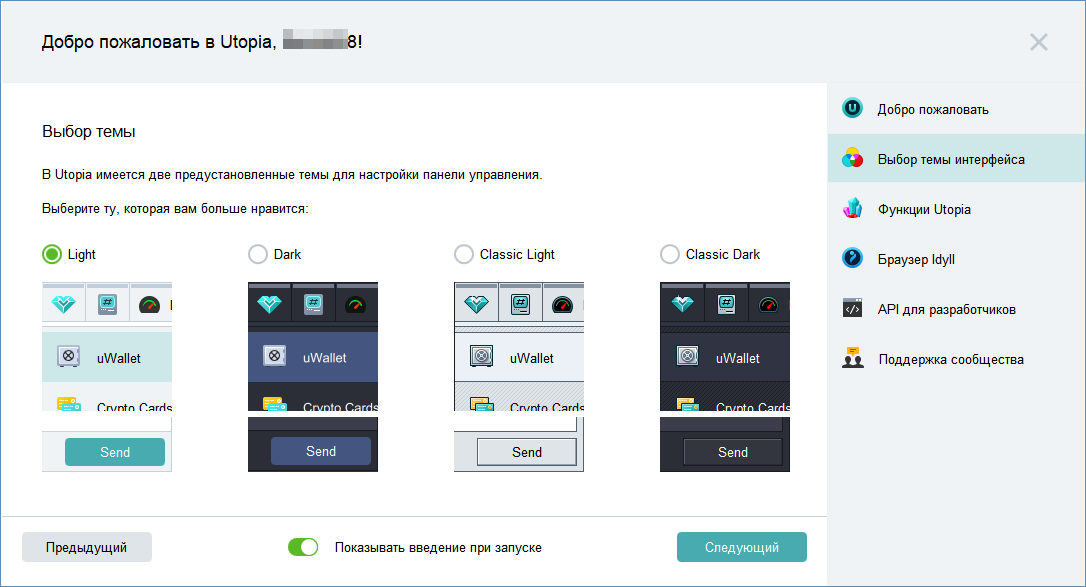Click the uWallet row in Light preview

[107, 357]
